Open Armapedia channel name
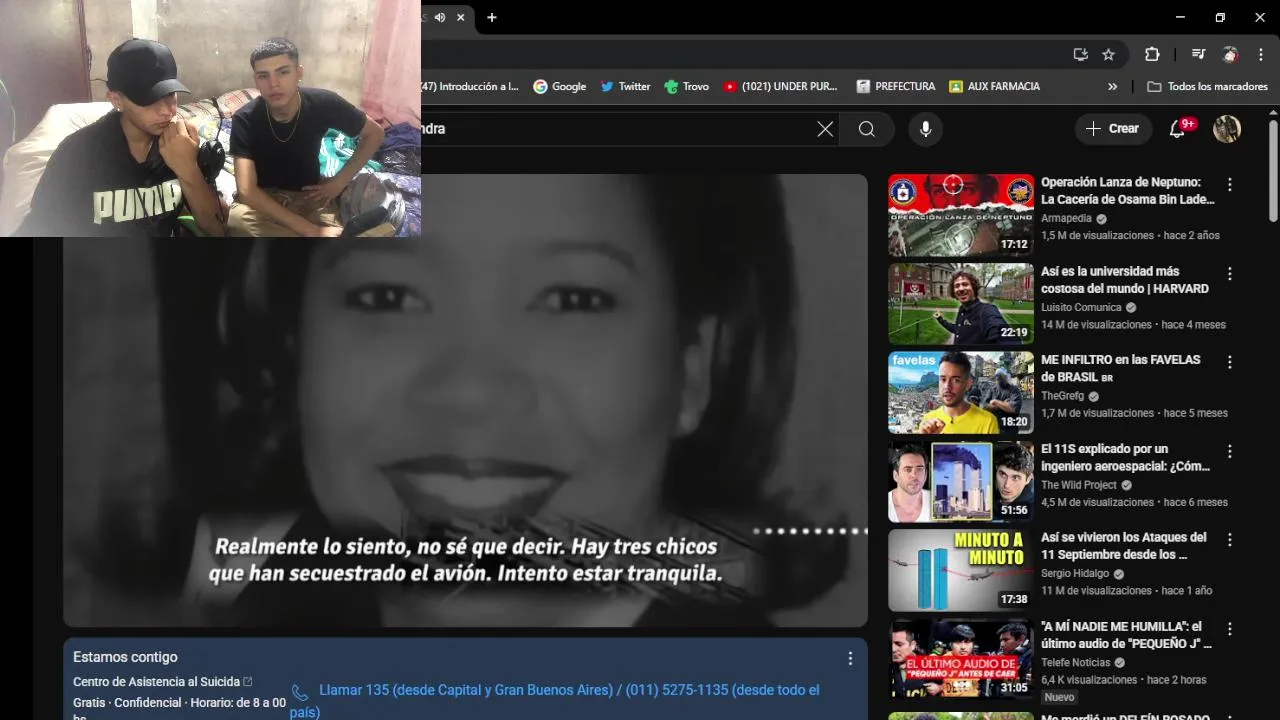This screenshot has height=720, width=1280. [1066, 218]
